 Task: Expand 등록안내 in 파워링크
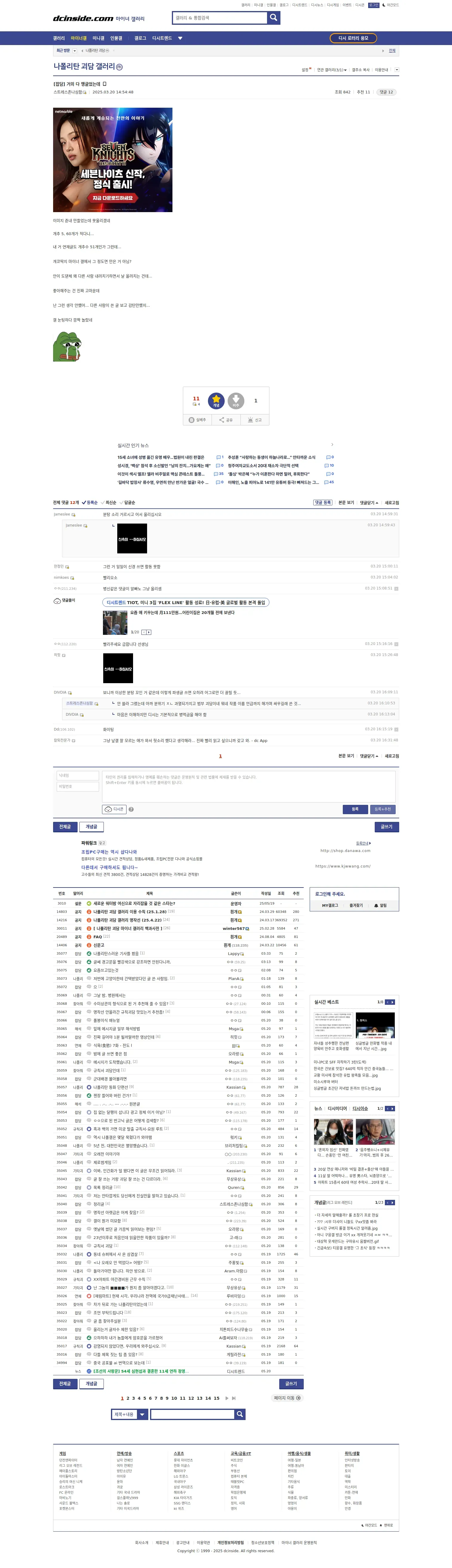(x=363, y=843)
